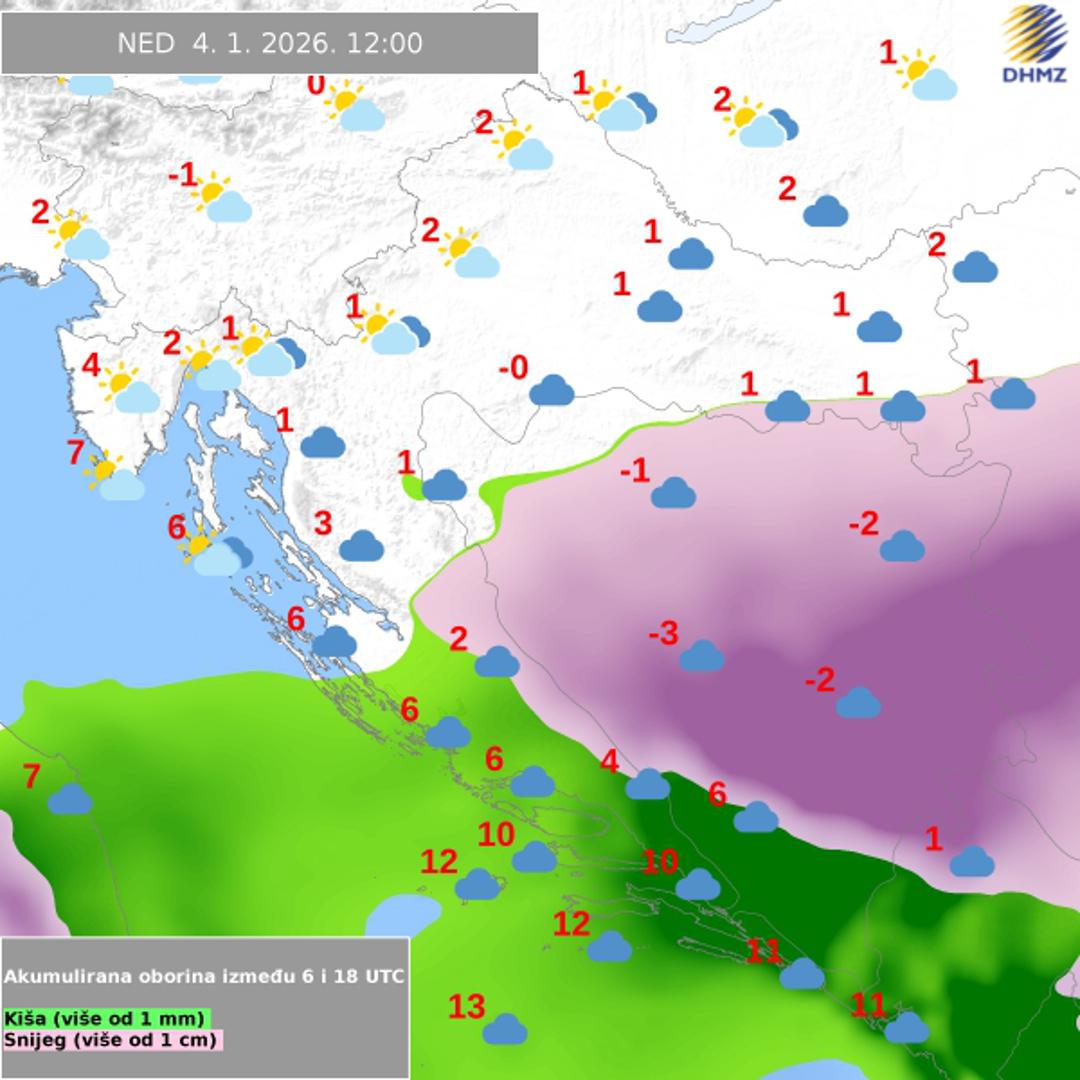Screen dimensions: 1080x1080
Task: Click the plain cloud icon beside 4
Action: [647, 784]
